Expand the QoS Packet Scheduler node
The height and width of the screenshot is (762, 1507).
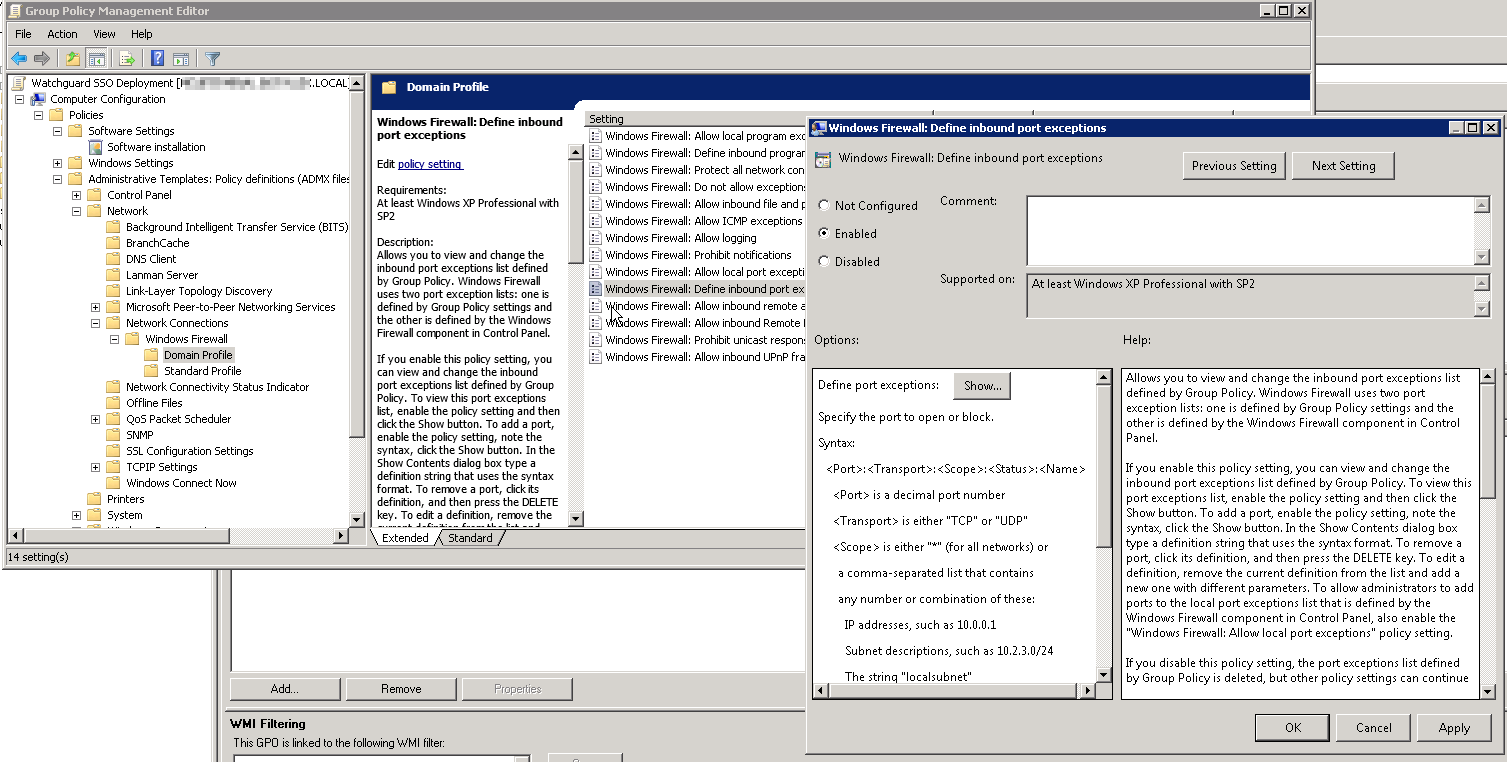pyautogui.click(x=95, y=419)
